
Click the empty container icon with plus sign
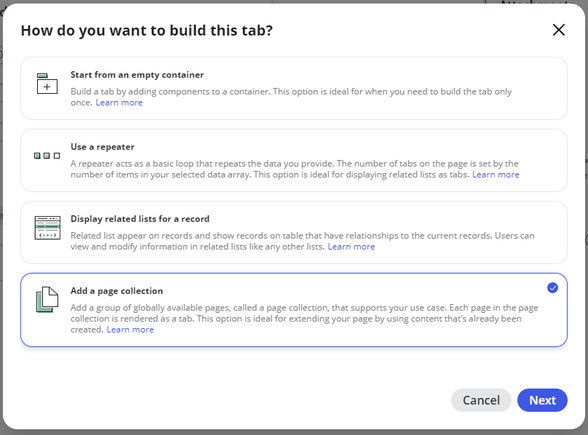(x=47, y=83)
